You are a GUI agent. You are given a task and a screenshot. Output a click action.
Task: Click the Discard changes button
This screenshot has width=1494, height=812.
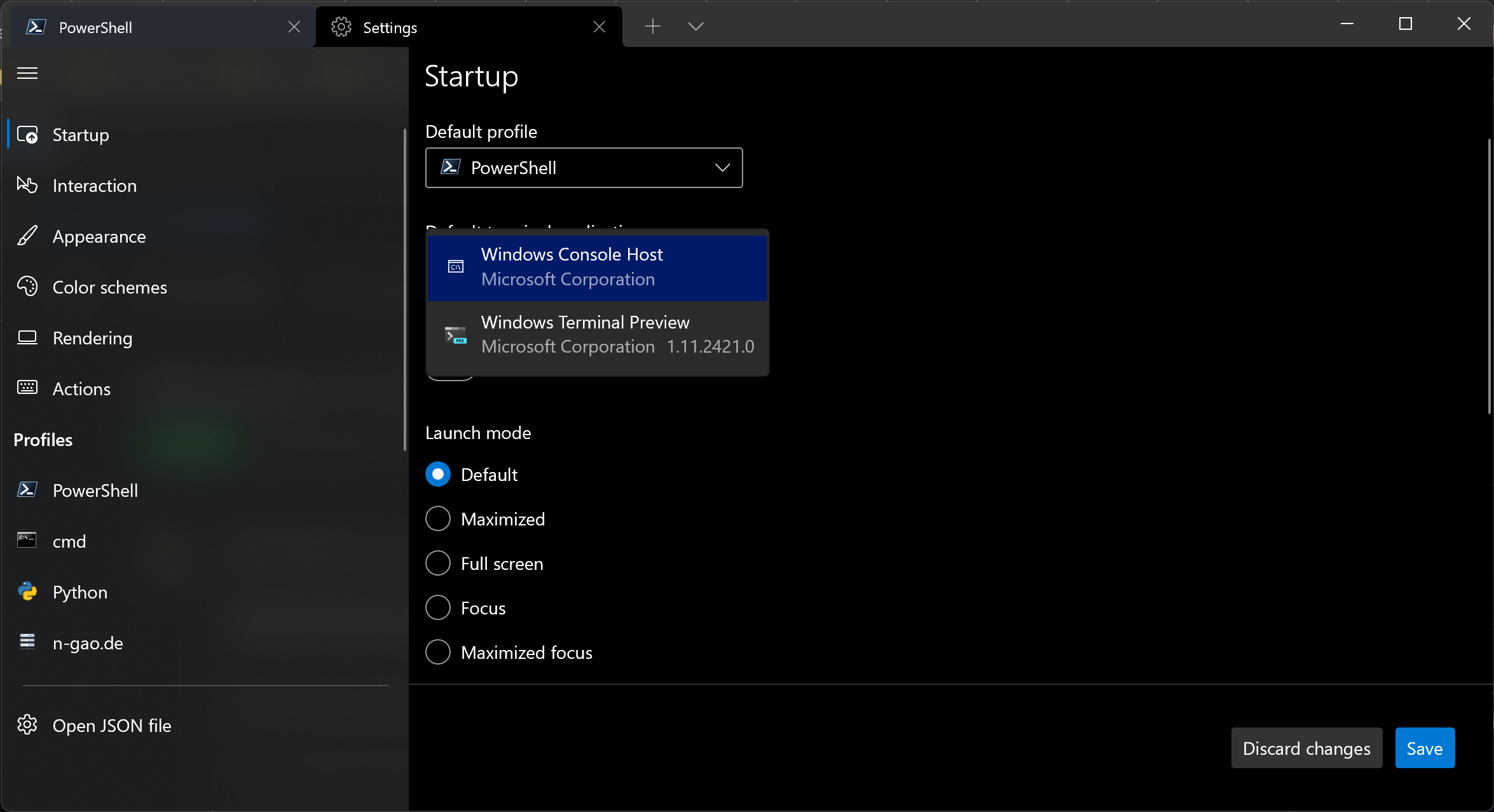click(x=1306, y=748)
